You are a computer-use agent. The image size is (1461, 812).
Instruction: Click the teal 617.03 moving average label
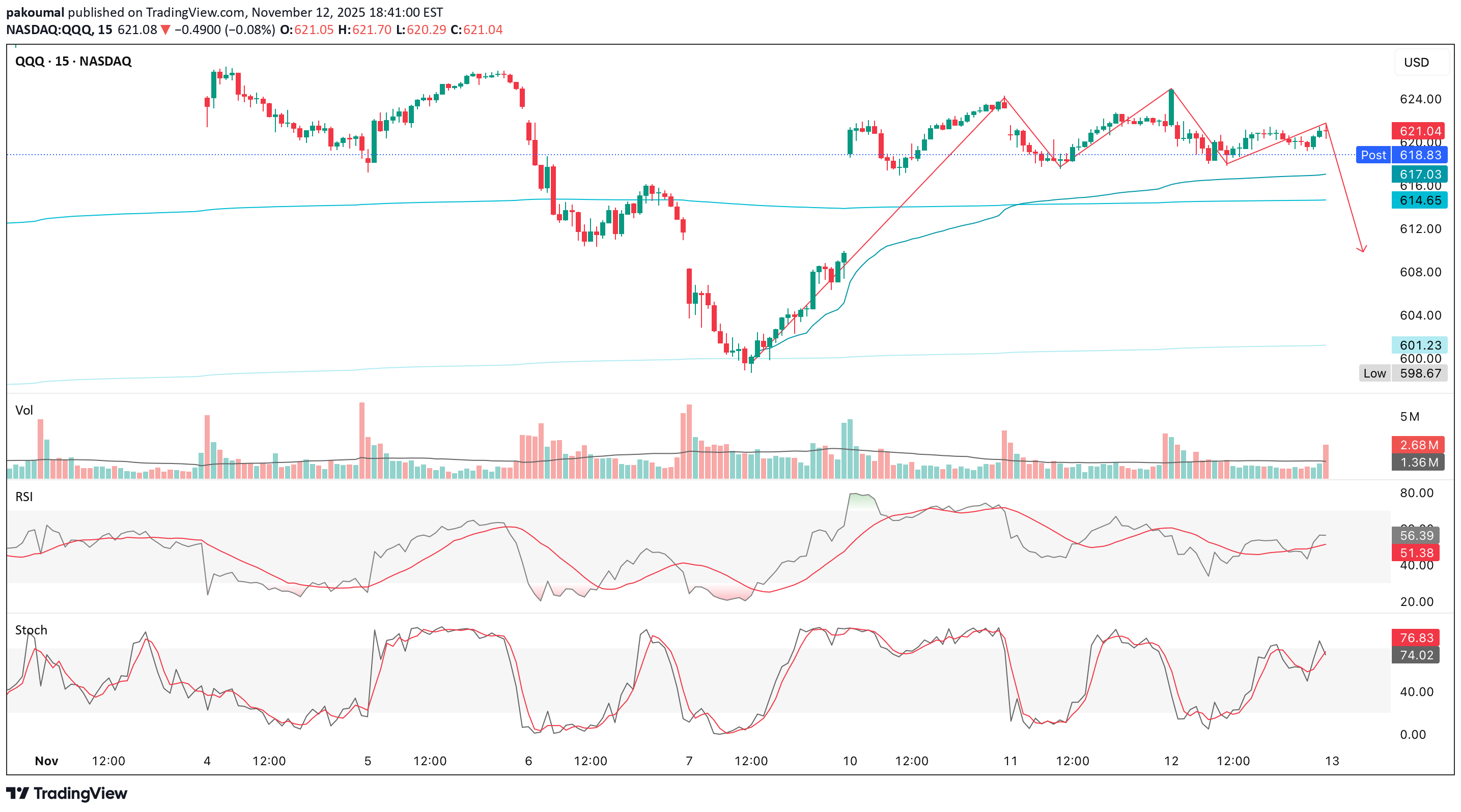coord(1419,175)
